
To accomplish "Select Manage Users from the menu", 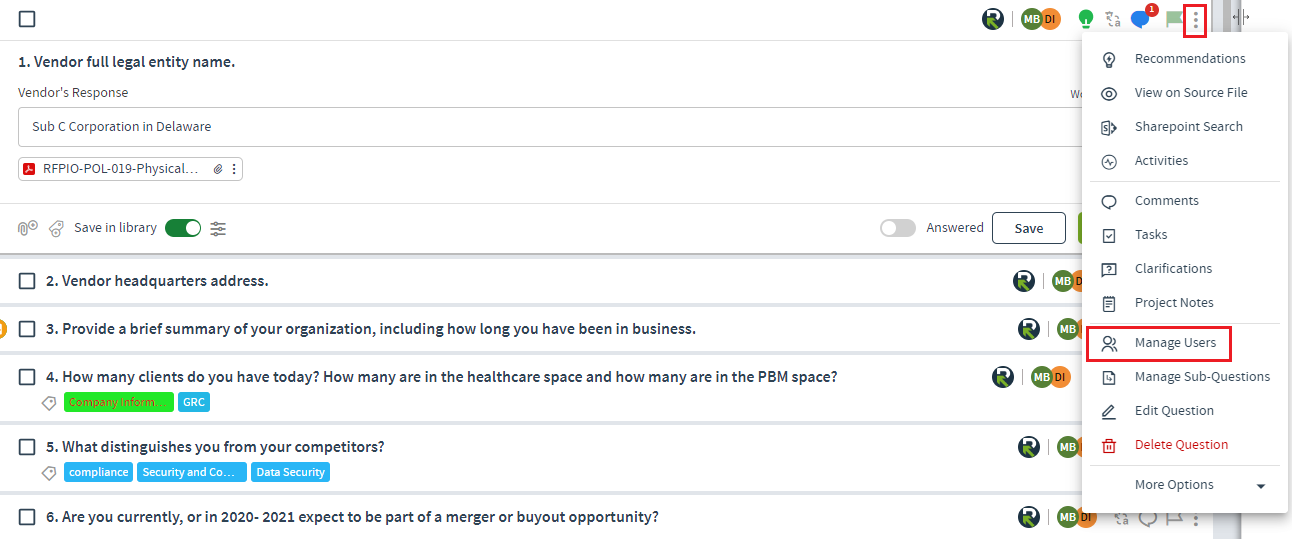I will click(x=1159, y=343).
